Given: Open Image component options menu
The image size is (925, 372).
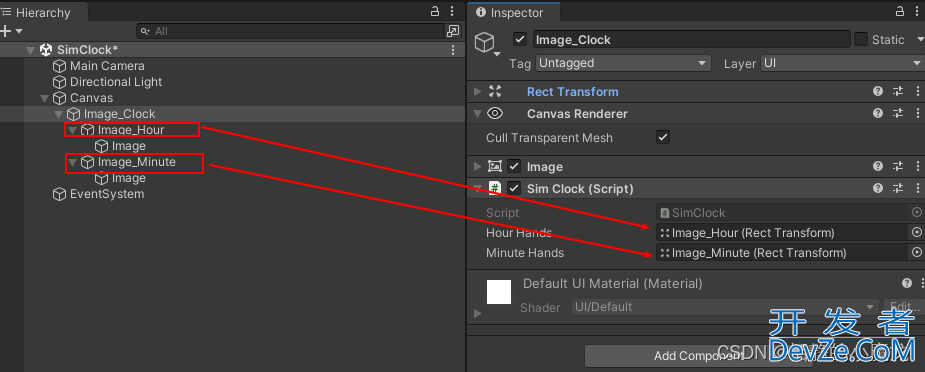Looking at the screenshot, I should point(917,166).
